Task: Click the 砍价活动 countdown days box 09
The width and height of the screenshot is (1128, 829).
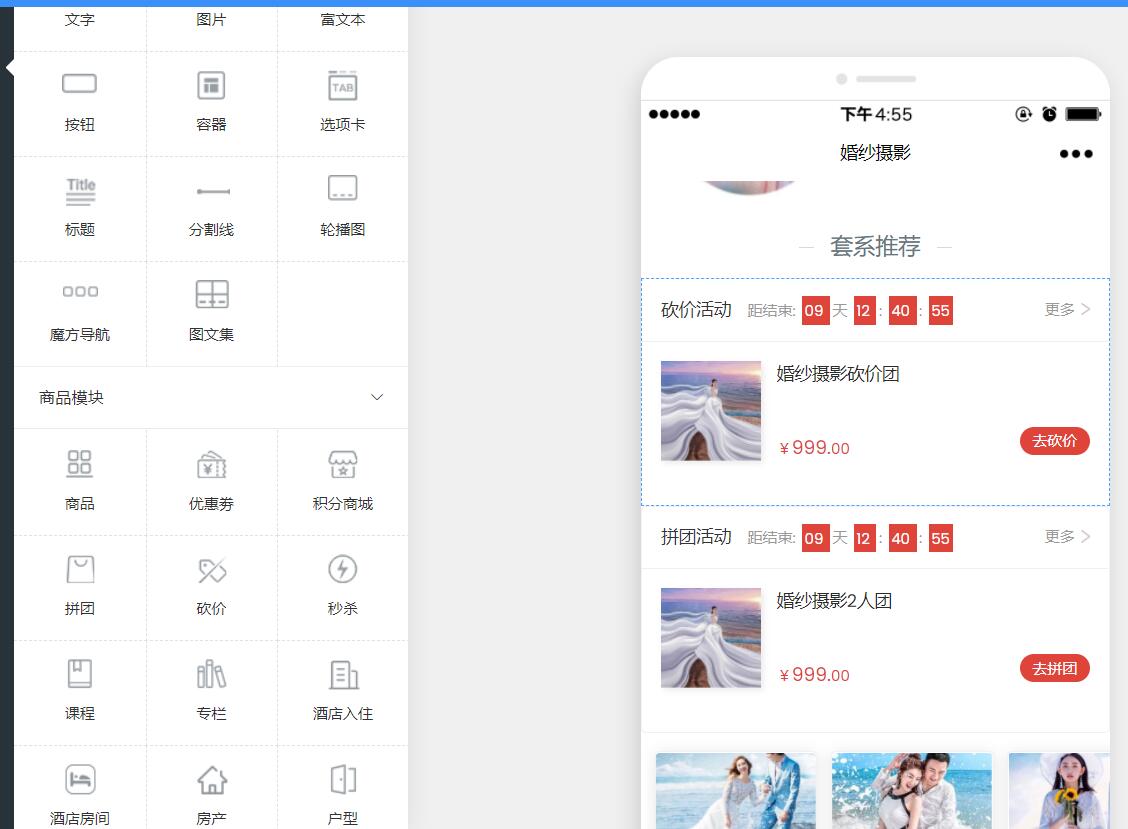Action: coord(815,310)
